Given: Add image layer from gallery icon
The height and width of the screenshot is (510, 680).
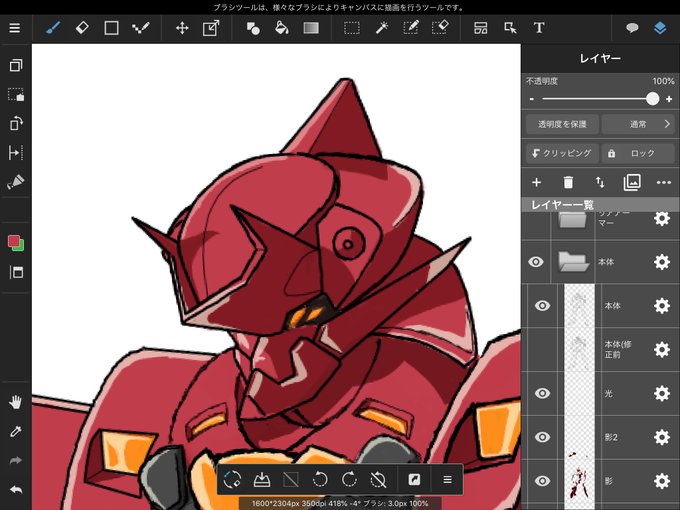Looking at the screenshot, I should click(x=632, y=183).
